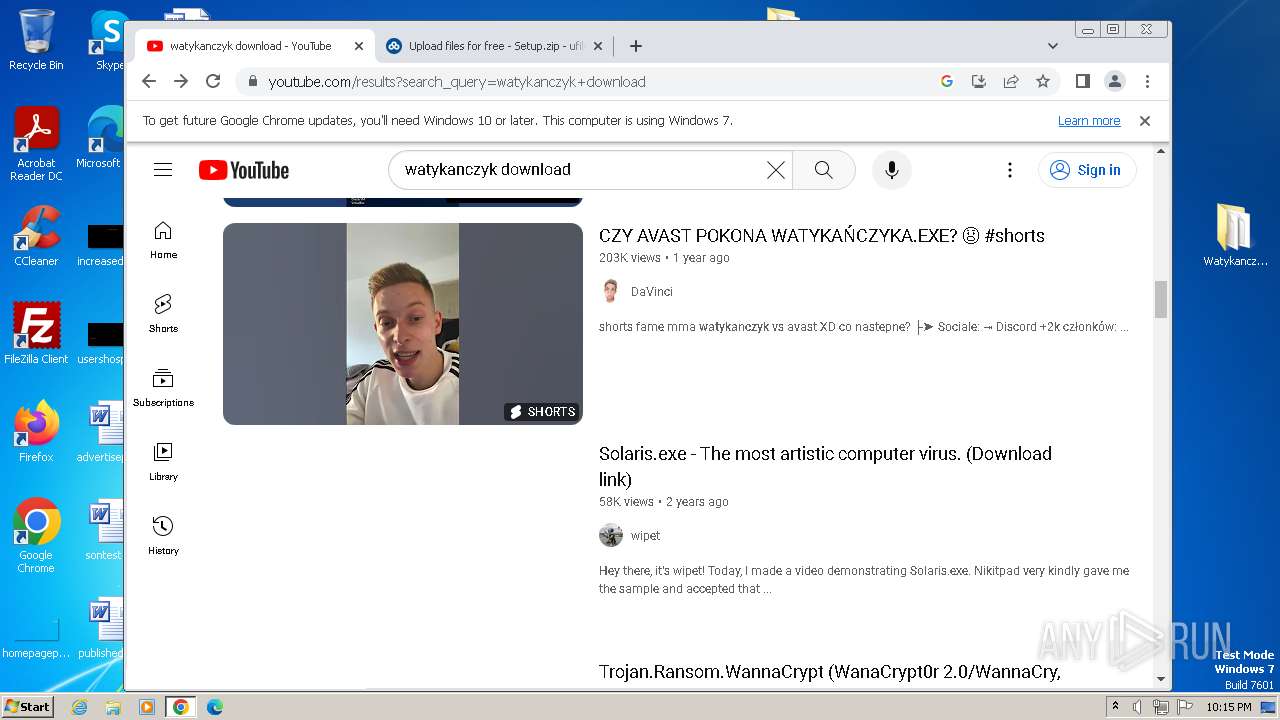Click the description text of the Solaris.exe video
The image size is (1280, 720).
click(864, 580)
